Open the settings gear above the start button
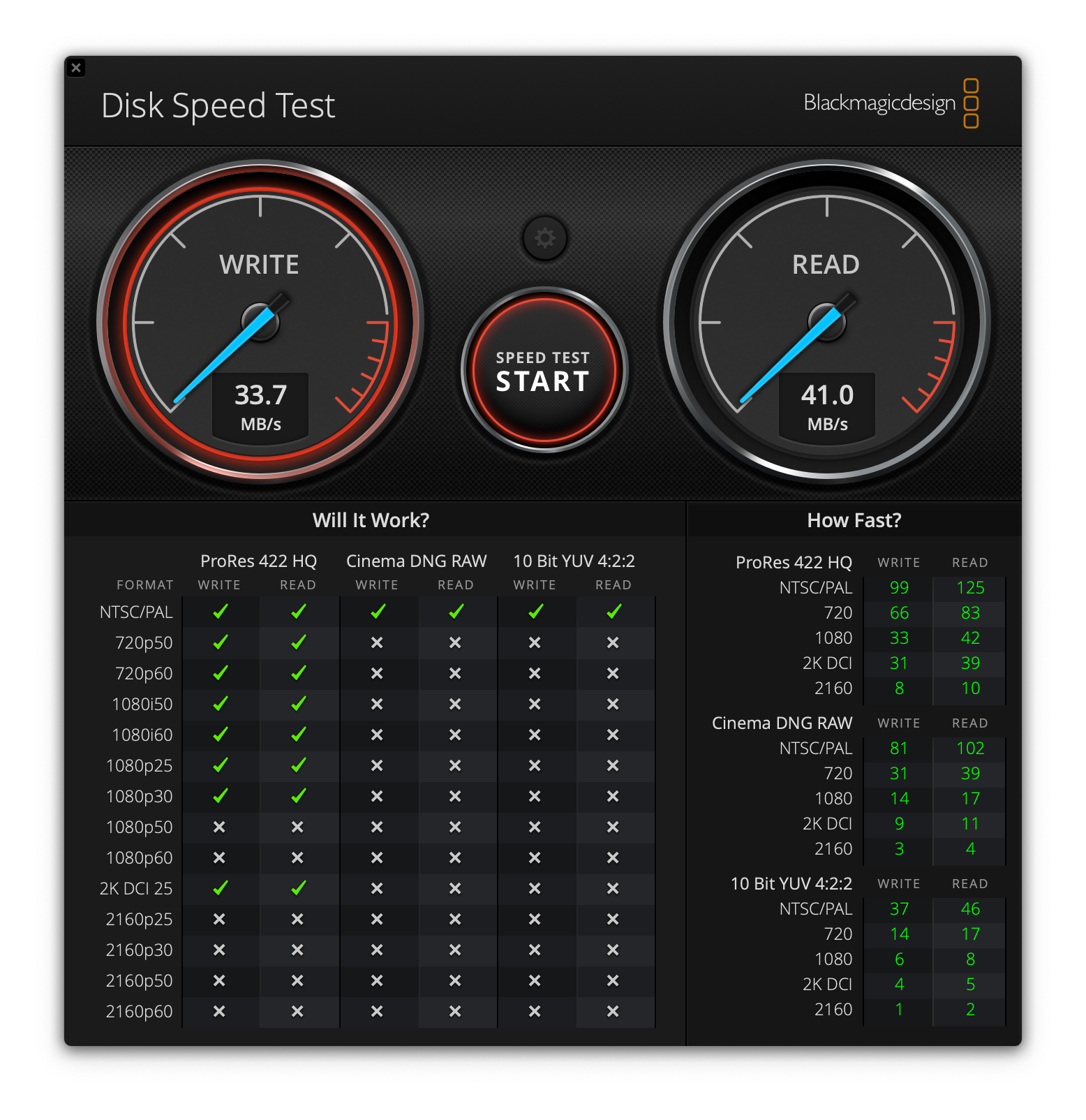This screenshot has height=1120, width=1086. pyautogui.click(x=544, y=238)
